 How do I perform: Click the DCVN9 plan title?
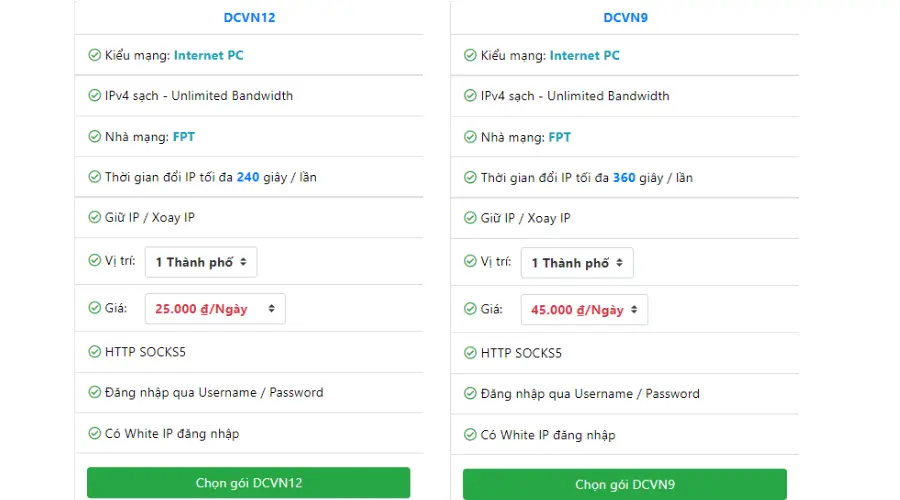pos(625,17)
